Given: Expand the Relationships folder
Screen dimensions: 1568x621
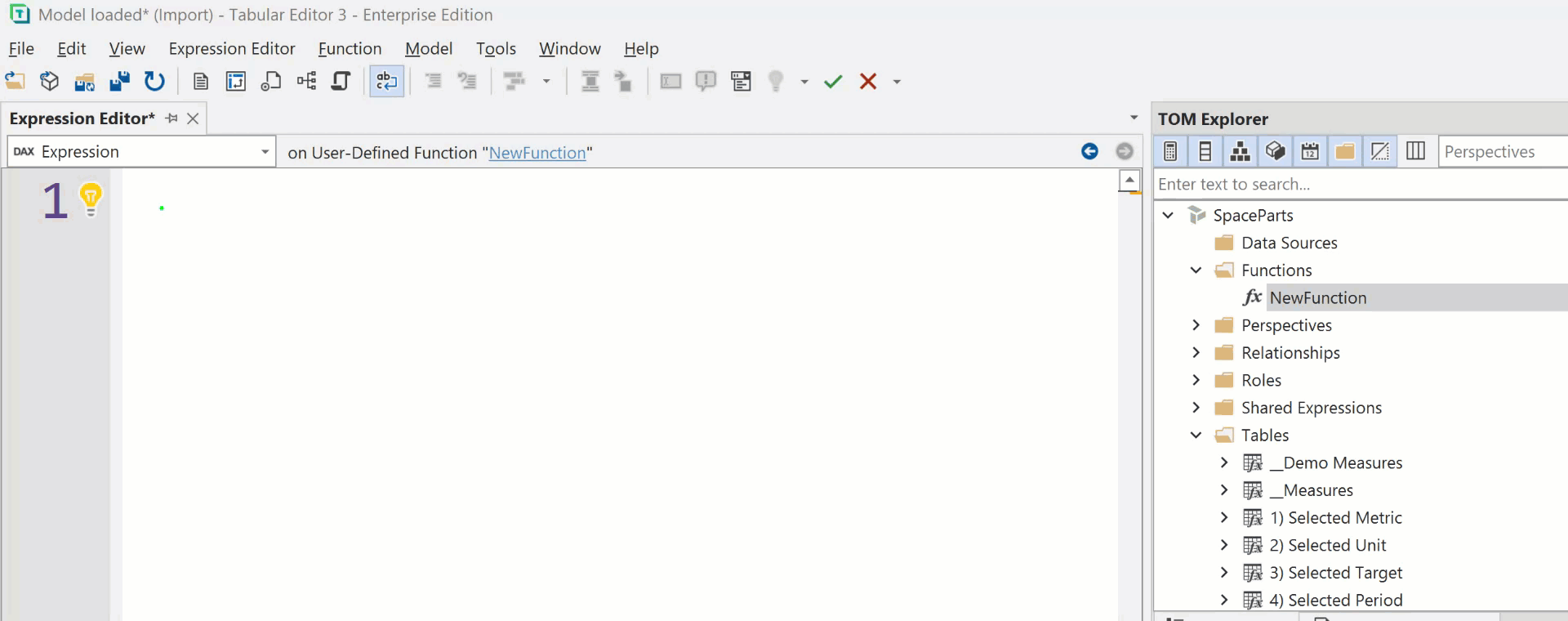Looking at the screenshot, I should pos(1196,353).
